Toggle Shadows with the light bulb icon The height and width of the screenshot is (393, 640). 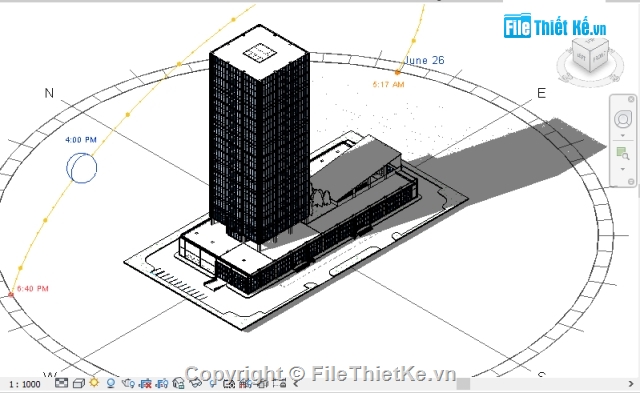[110, 383]
